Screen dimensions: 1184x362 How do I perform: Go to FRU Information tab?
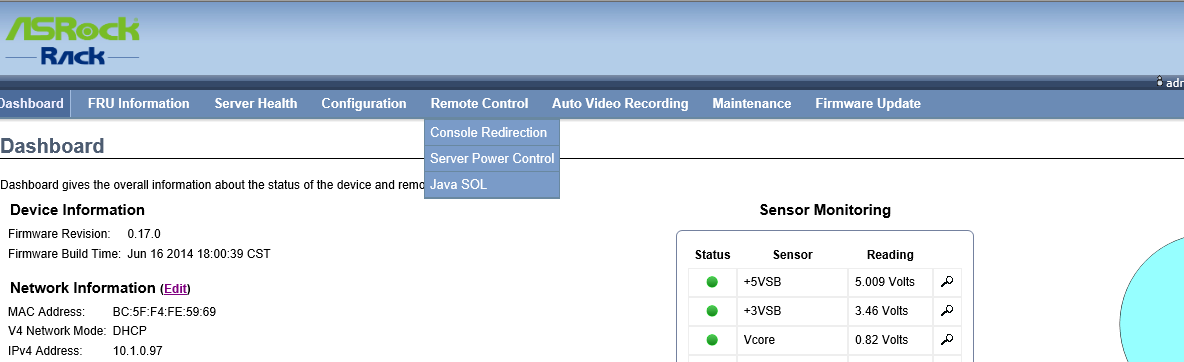pos(138,104)
